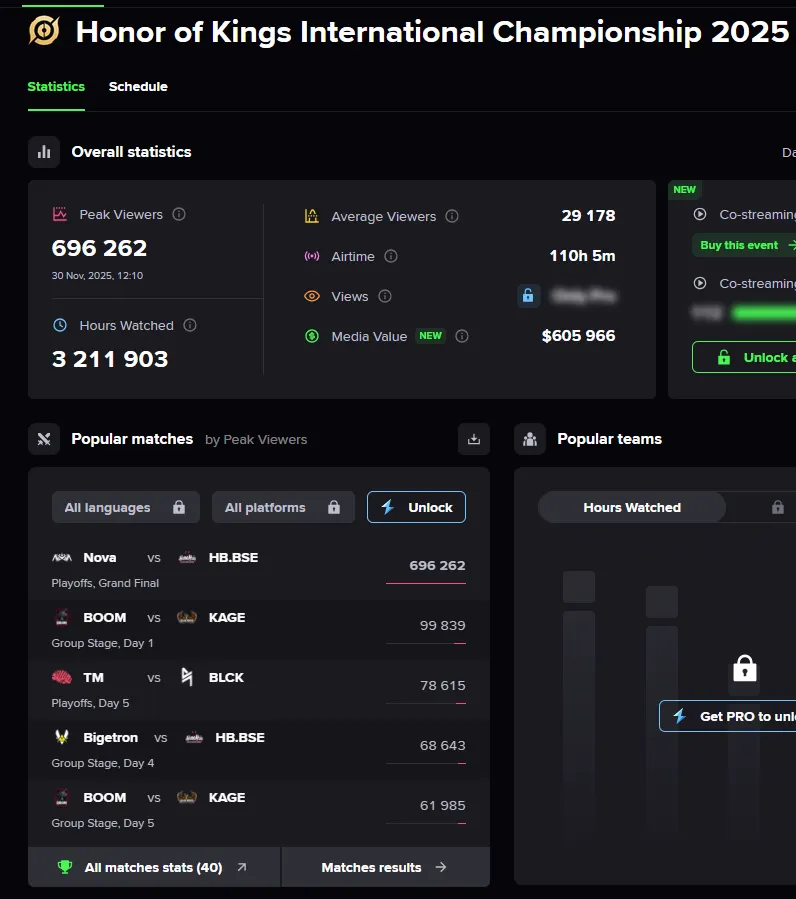
Task: Click the white lock icon in the Popular teams chart
Action: tap(744, 668)
